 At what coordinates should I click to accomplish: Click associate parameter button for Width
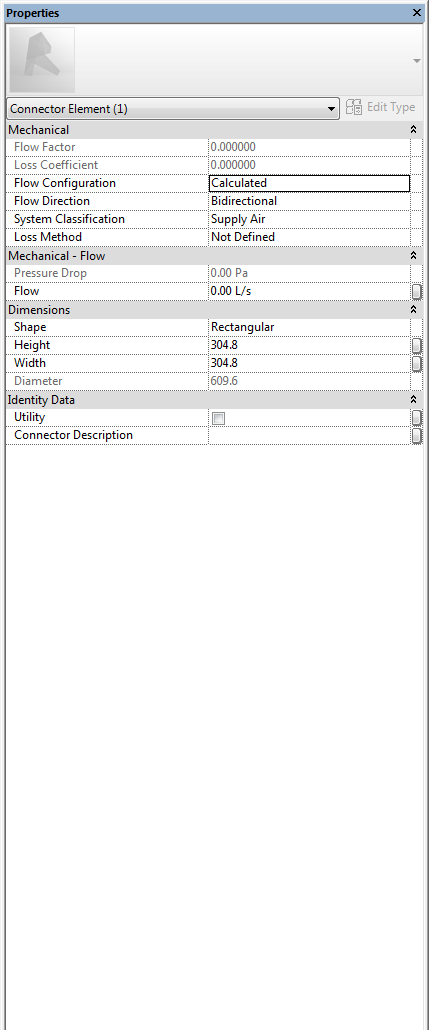(417, 363)
